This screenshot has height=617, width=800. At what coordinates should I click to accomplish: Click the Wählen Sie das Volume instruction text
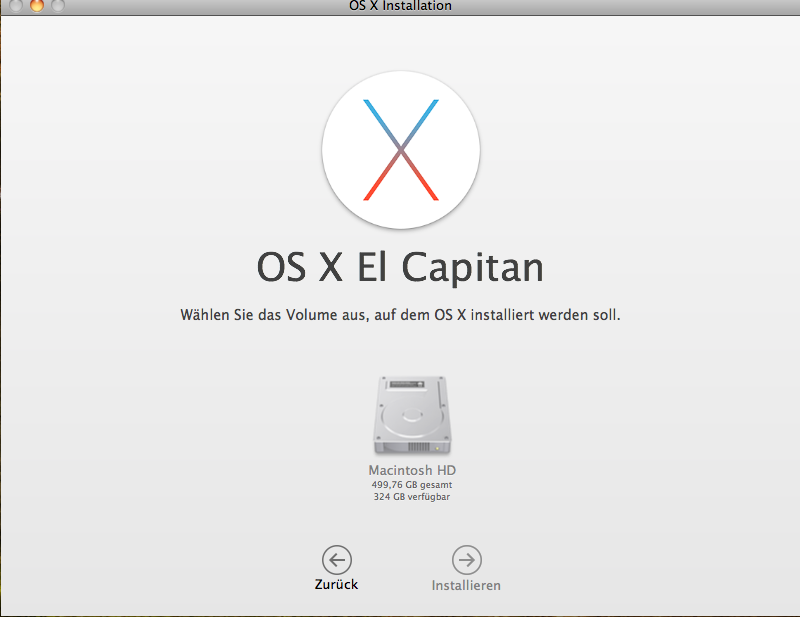point(401,315)
